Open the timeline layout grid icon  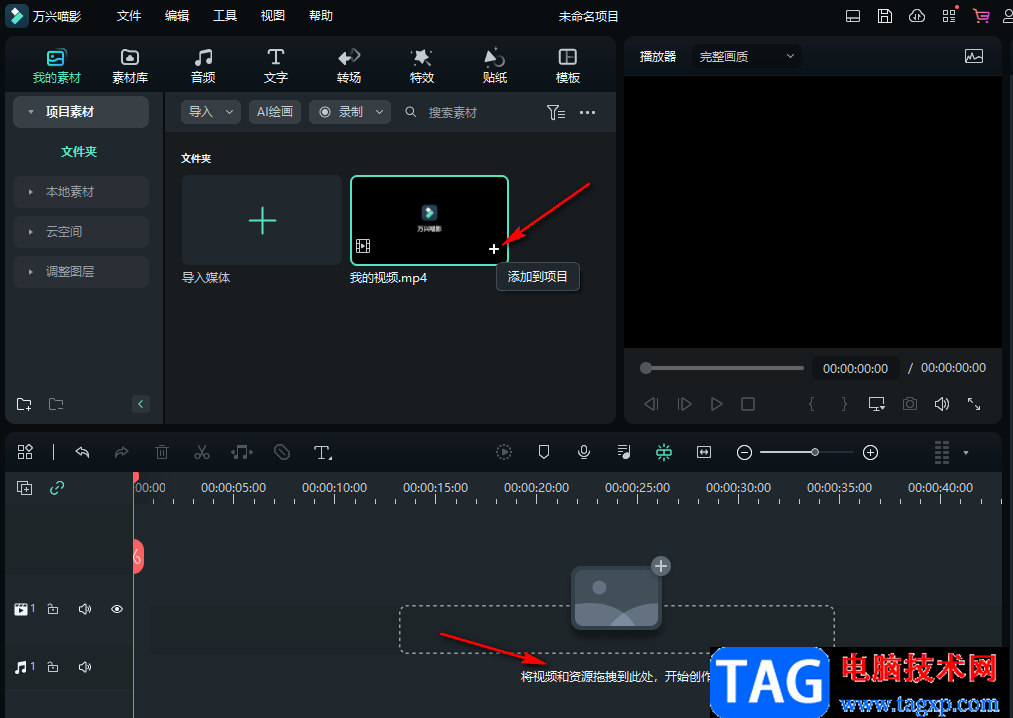click(25, 452)
